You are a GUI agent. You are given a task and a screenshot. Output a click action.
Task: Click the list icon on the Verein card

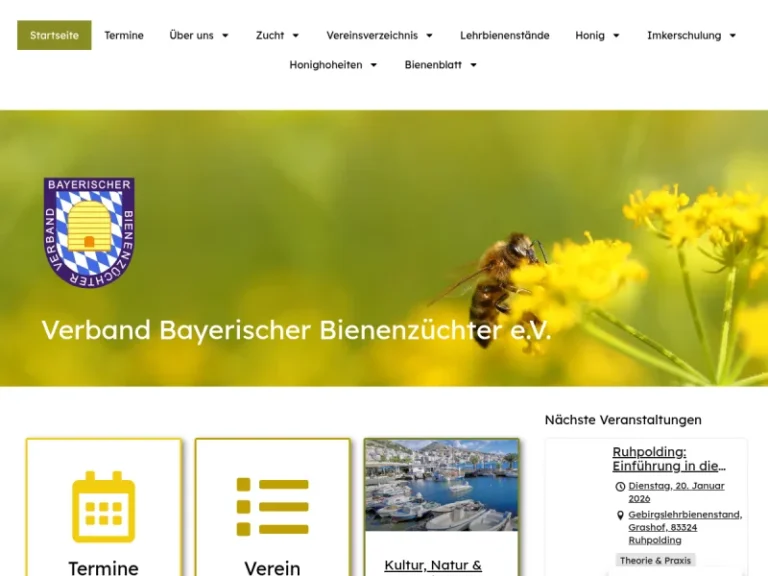[272, 507]
